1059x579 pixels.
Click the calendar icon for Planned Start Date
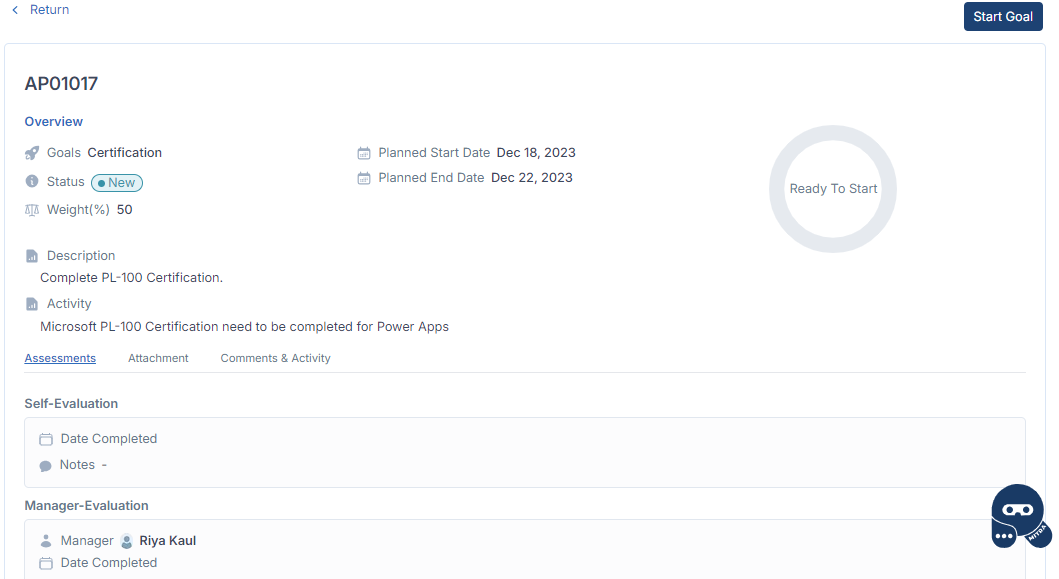[364, 153]
